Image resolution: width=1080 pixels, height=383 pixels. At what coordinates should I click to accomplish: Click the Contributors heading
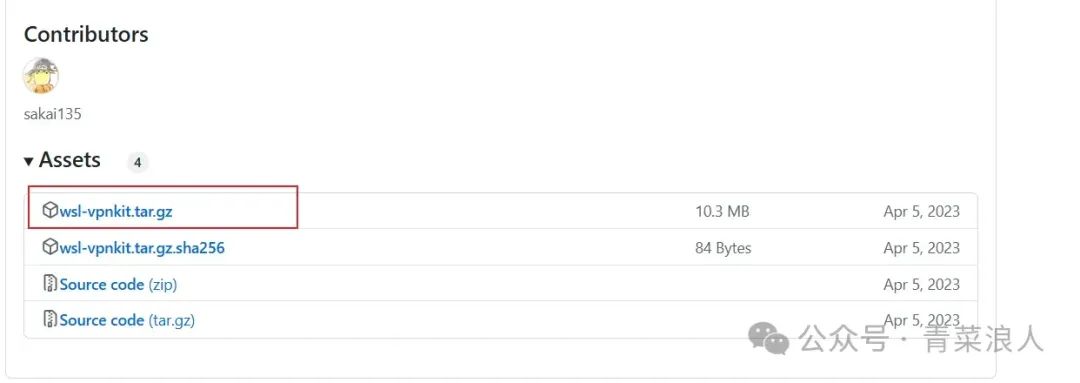86,34
